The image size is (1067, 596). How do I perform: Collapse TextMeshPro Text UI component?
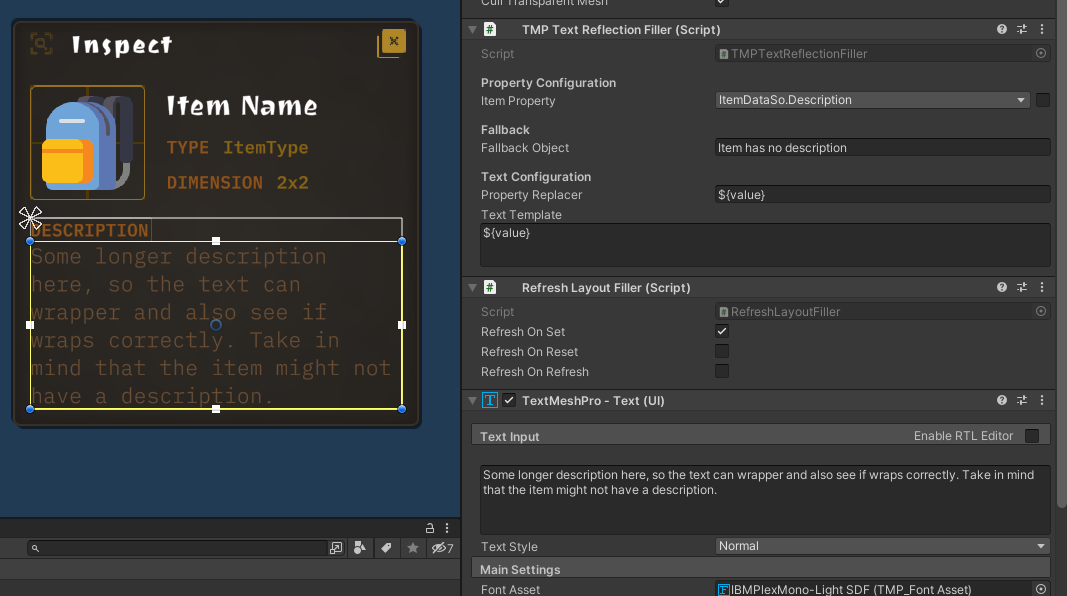(x=472, y=401)
